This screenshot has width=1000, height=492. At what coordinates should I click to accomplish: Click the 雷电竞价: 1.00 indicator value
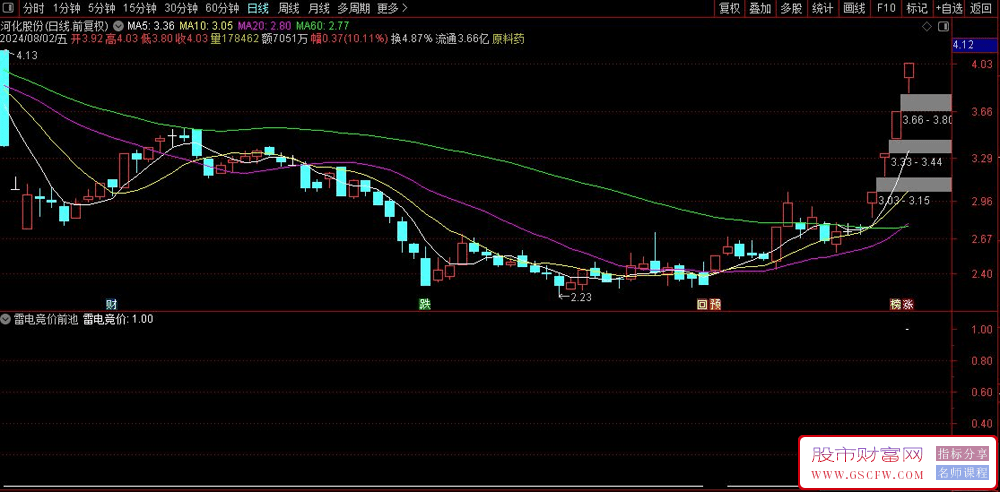118,320
